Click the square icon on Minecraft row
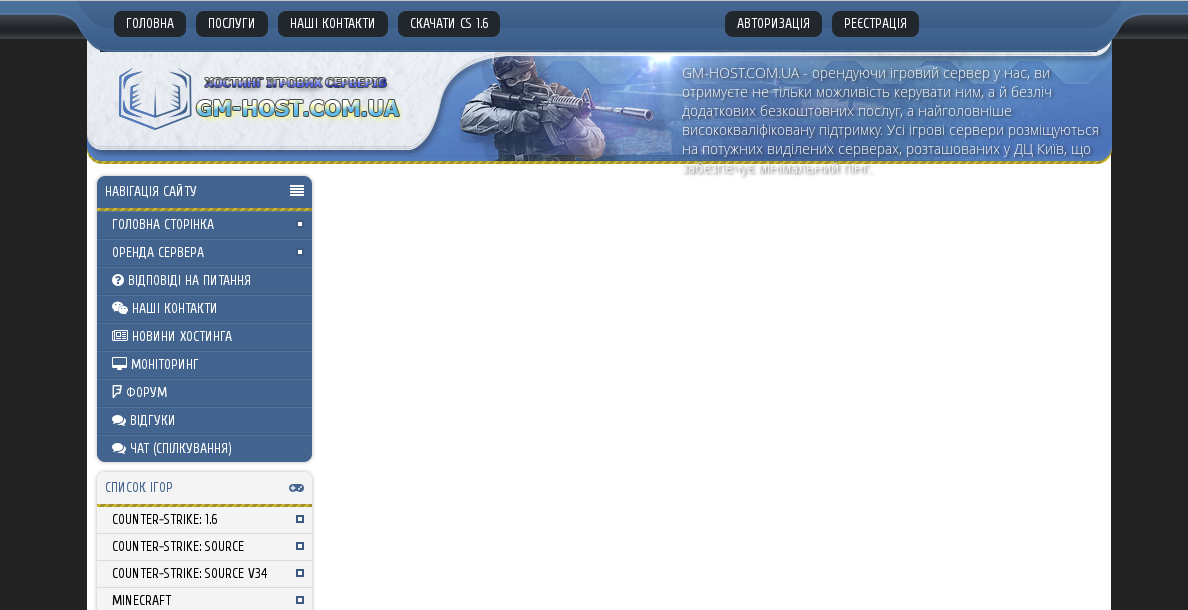 coord(300,600)
